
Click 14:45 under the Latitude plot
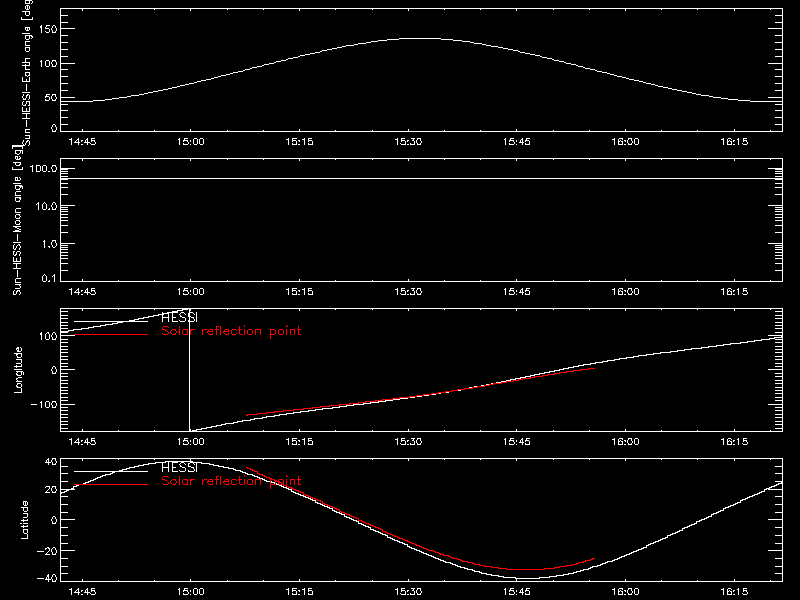point(82,592)
